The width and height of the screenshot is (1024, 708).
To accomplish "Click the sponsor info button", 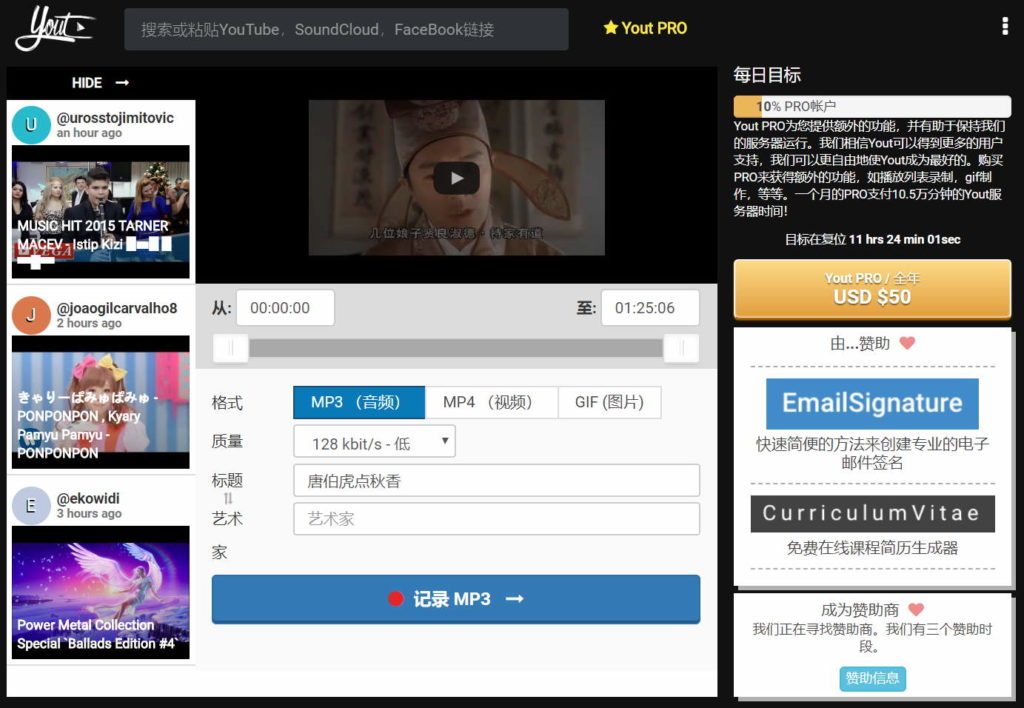I will 872,678.
